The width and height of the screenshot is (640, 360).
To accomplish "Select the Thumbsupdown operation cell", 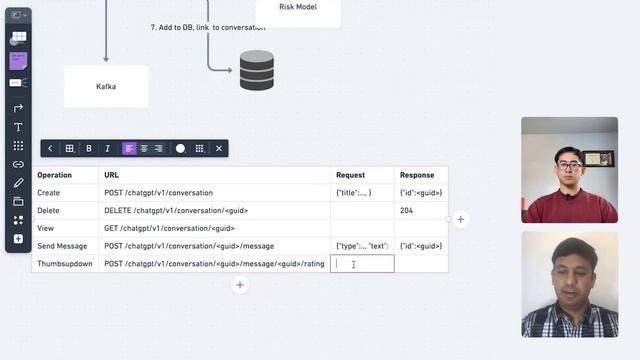I will click(x=65, y=264).
